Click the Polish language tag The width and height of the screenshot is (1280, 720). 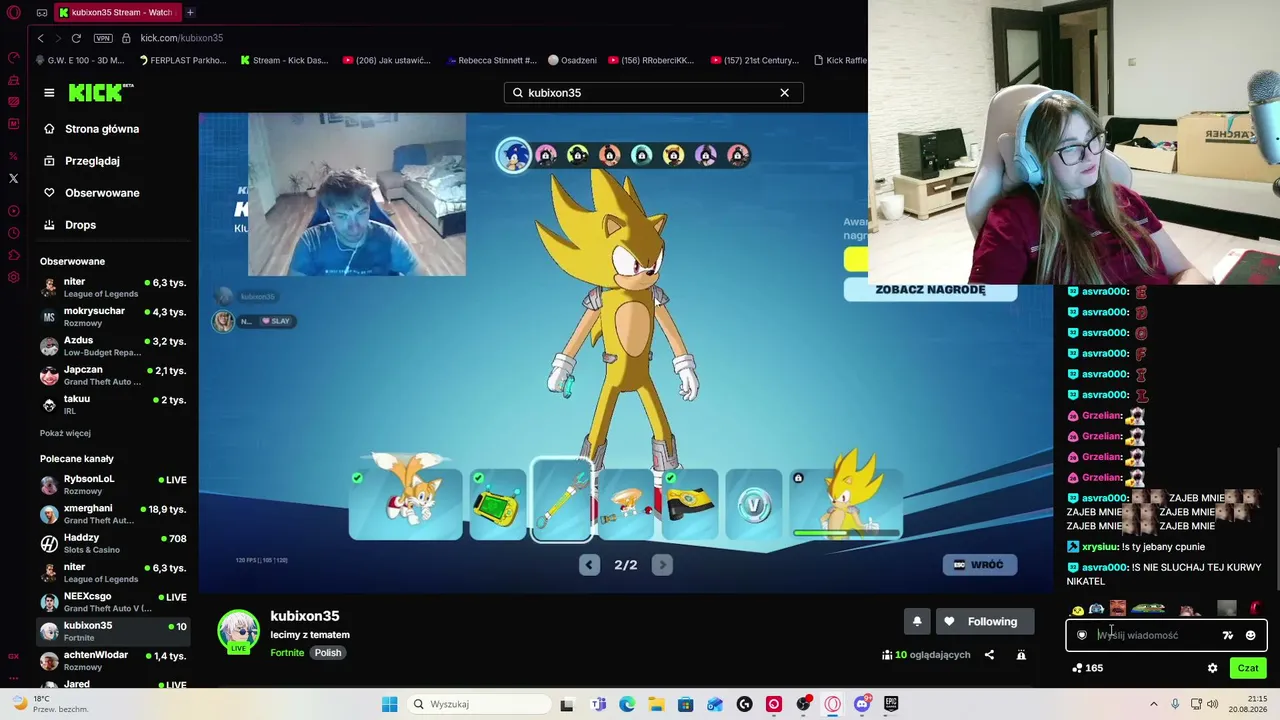(x=328, y=653)
